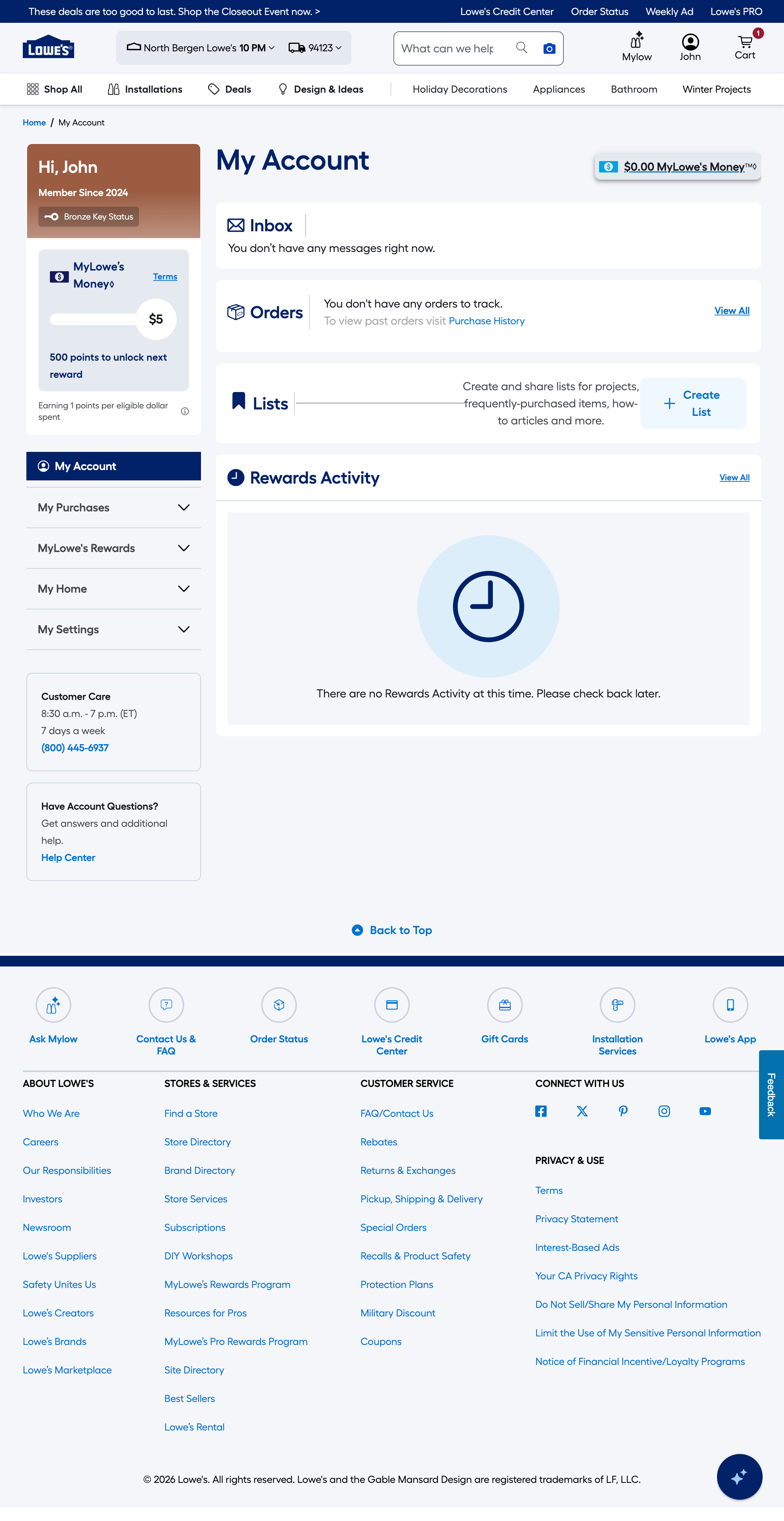Image resolution: width=784 pixels, height=1521 pixels.
Task: Click the Gift Cards footer icon
Action: pyautogui.click(x=504, y=1005)
